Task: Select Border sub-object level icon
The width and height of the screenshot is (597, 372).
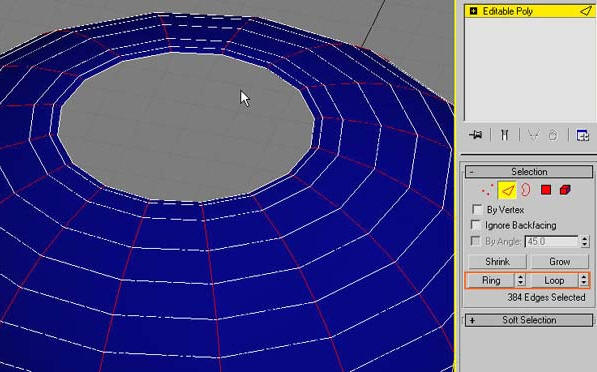Action: click(x=526, y=189)
